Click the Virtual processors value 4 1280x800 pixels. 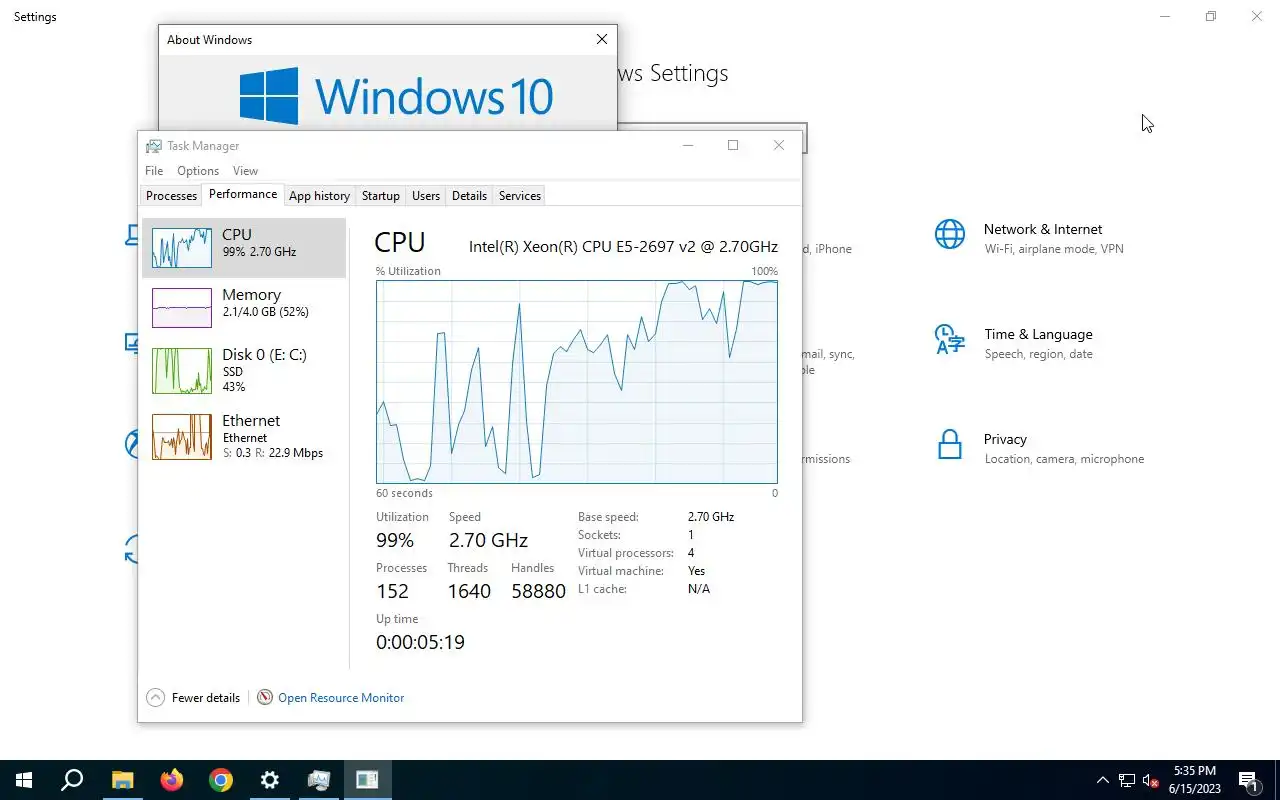[x=691, y=553]
